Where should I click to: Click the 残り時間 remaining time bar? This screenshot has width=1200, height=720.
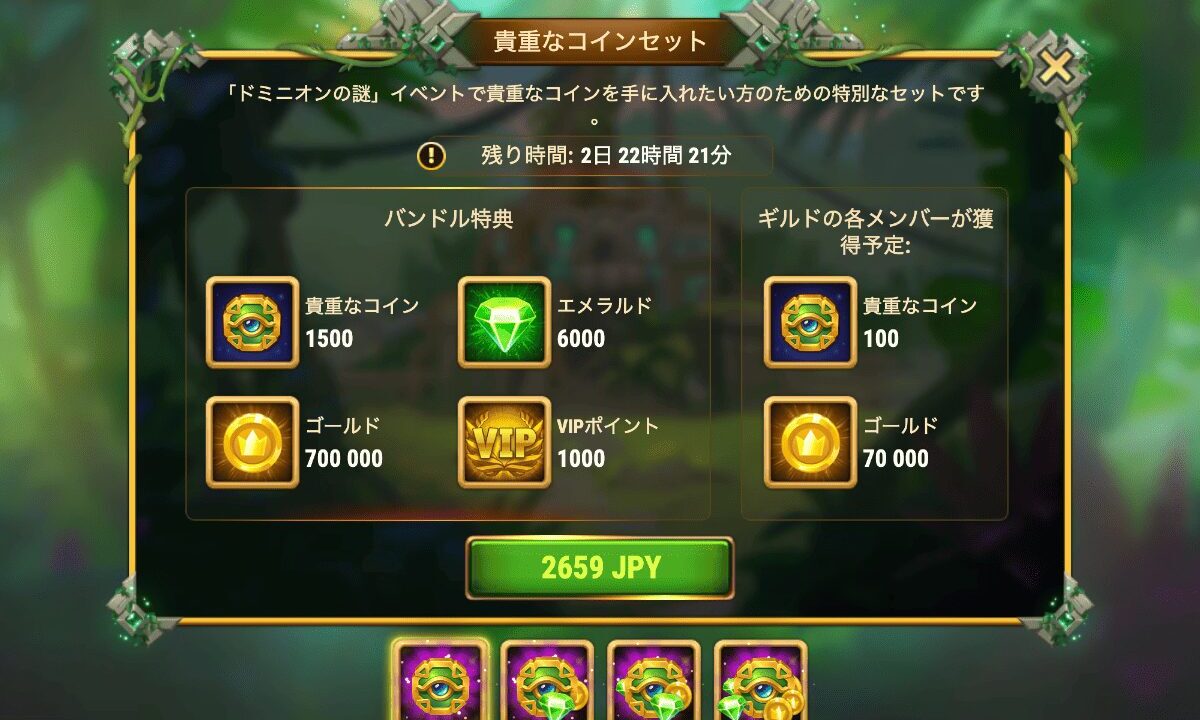(x=594, y=156)
